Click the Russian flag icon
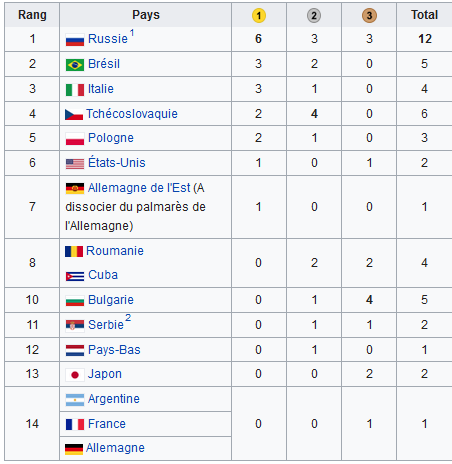452x464 pixels. pyautogui.click(x=75, y=40)
